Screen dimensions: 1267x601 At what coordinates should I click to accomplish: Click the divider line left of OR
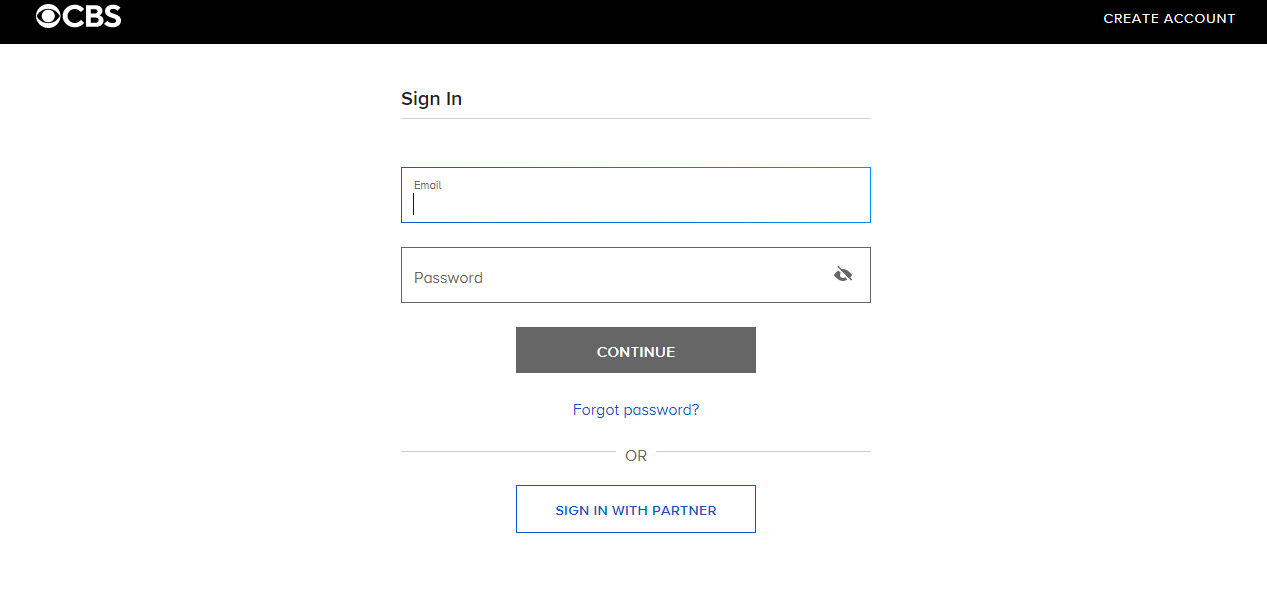pyautogui.click(x=508, y=452)
